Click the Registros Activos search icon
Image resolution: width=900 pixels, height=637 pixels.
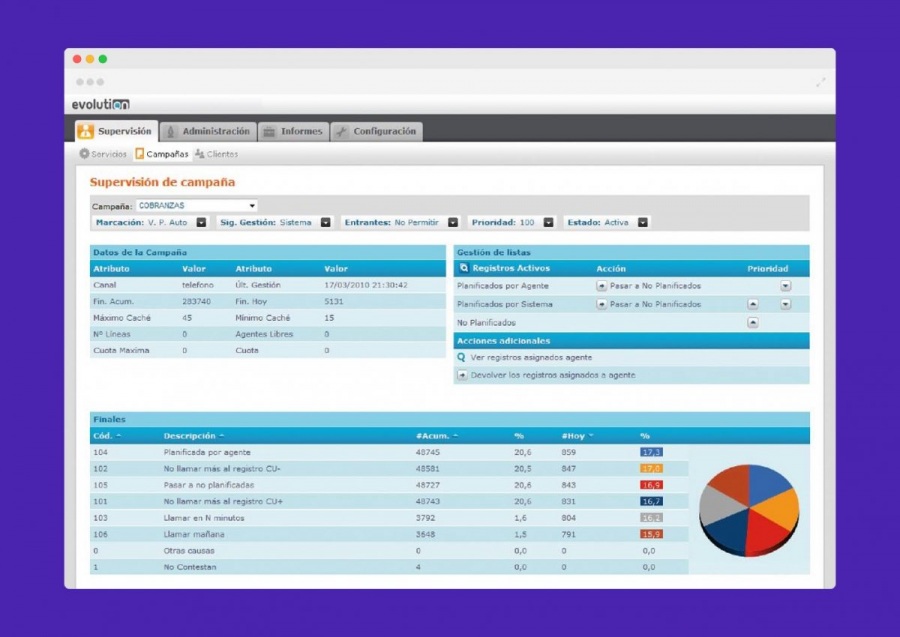tap(464, 268)
